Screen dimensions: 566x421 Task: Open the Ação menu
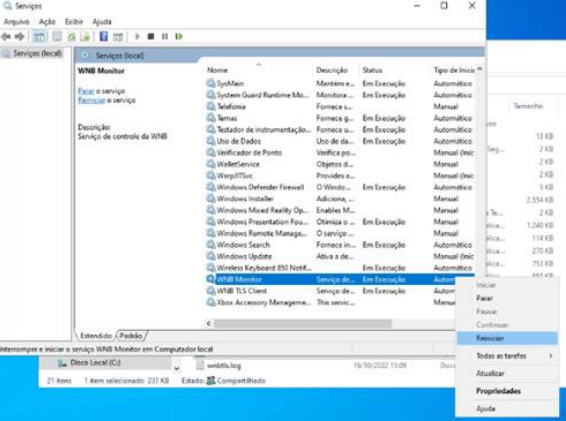[47, 22]
